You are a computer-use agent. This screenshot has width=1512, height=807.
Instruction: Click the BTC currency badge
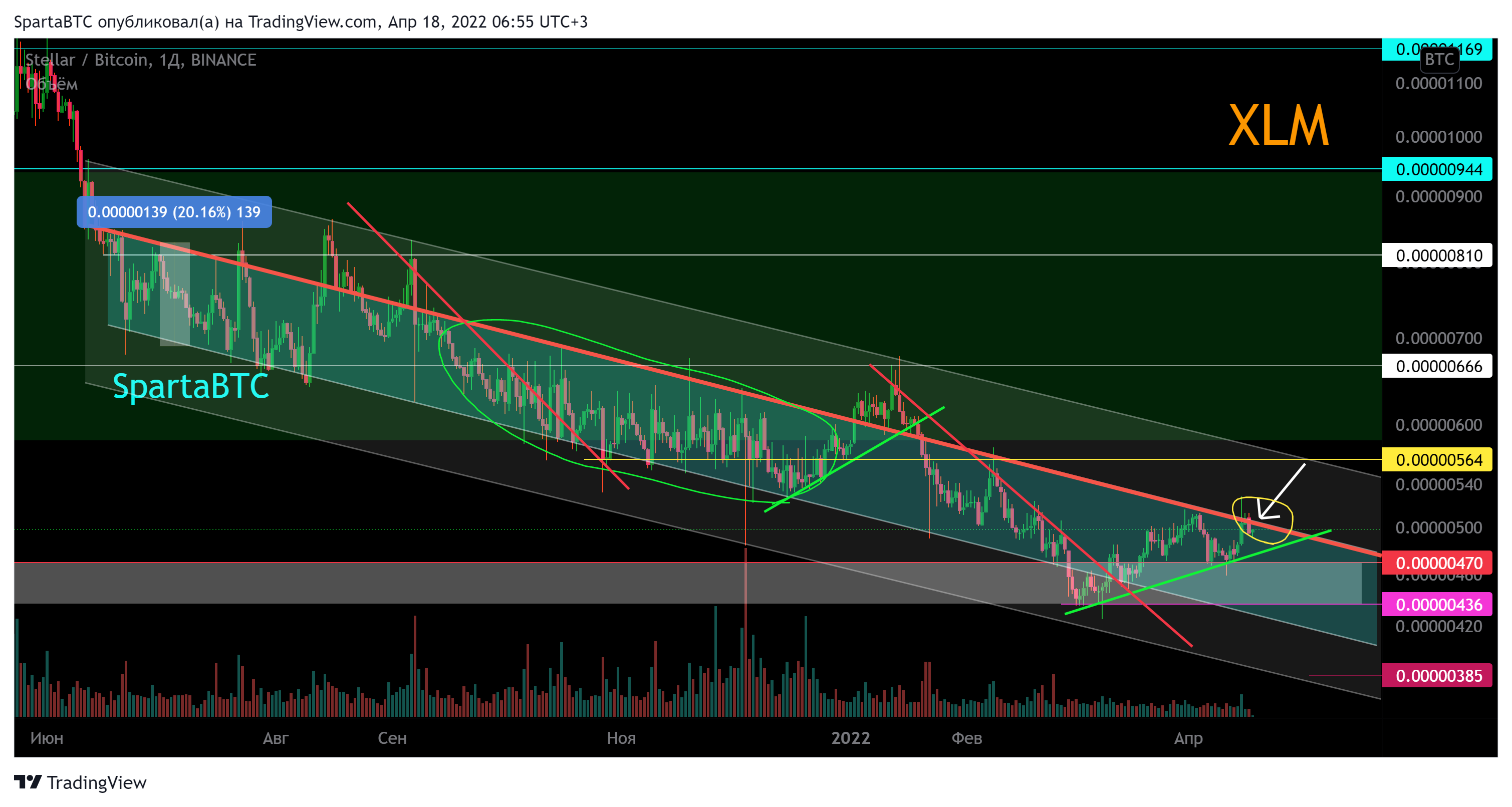(1439, 59)
